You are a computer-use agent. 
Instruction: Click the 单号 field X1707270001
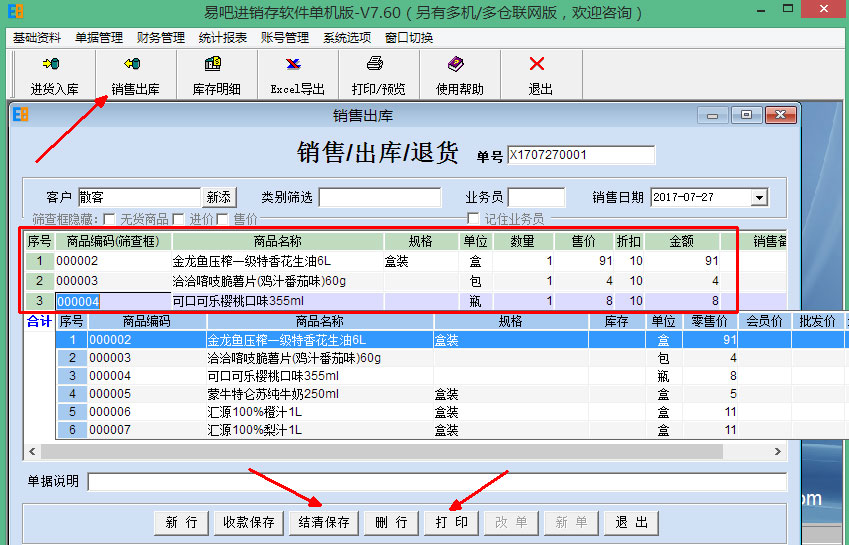581,155
